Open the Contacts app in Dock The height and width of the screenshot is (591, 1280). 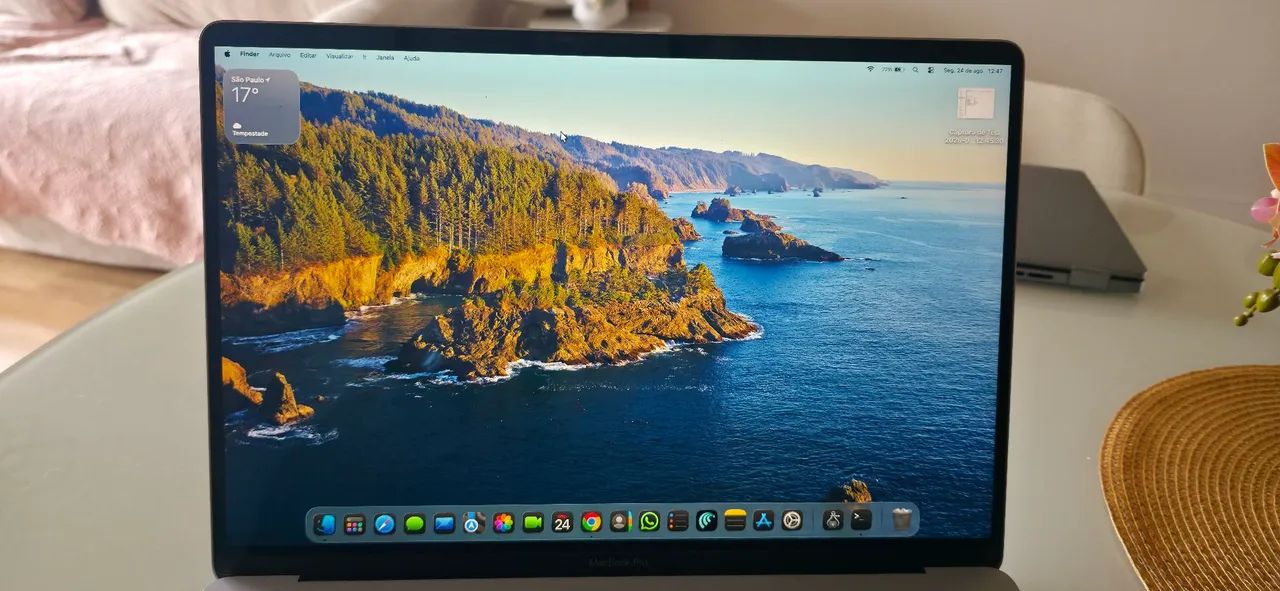pyautogui.click(x=620, y=521)
